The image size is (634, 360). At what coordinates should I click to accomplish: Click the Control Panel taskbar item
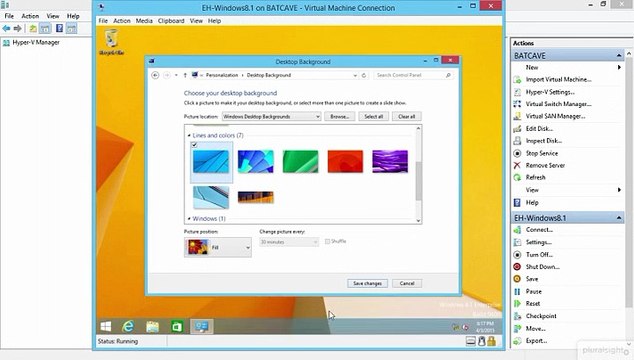(x=201, y=326)
